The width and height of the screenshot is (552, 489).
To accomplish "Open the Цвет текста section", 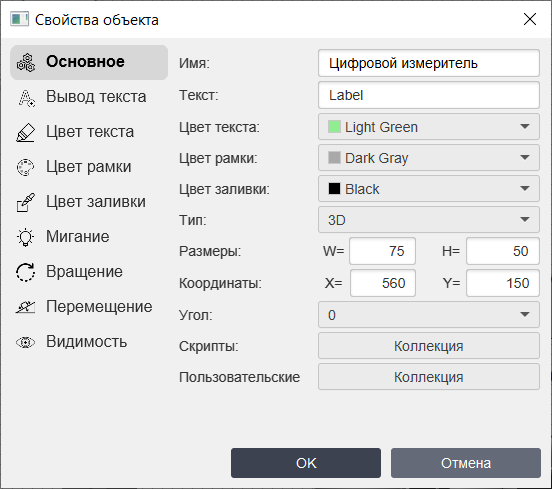I will [x=89, y=132].
